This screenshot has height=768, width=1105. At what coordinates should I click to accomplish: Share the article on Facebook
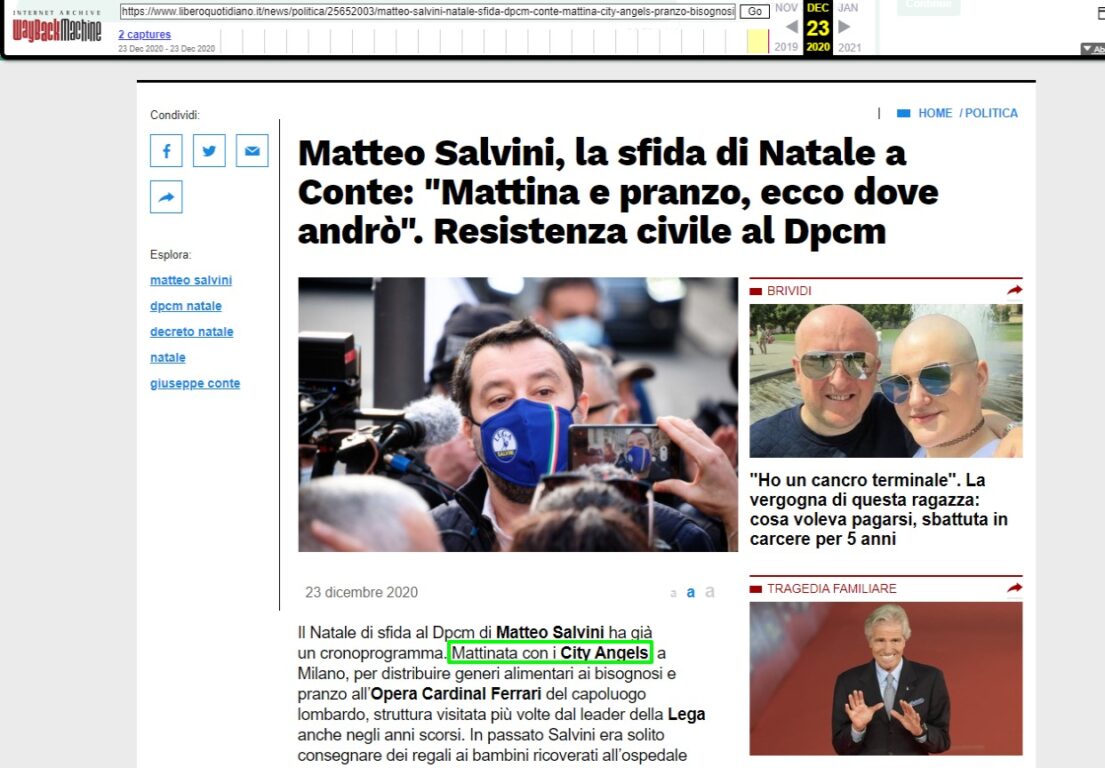(x=166, y=150)
